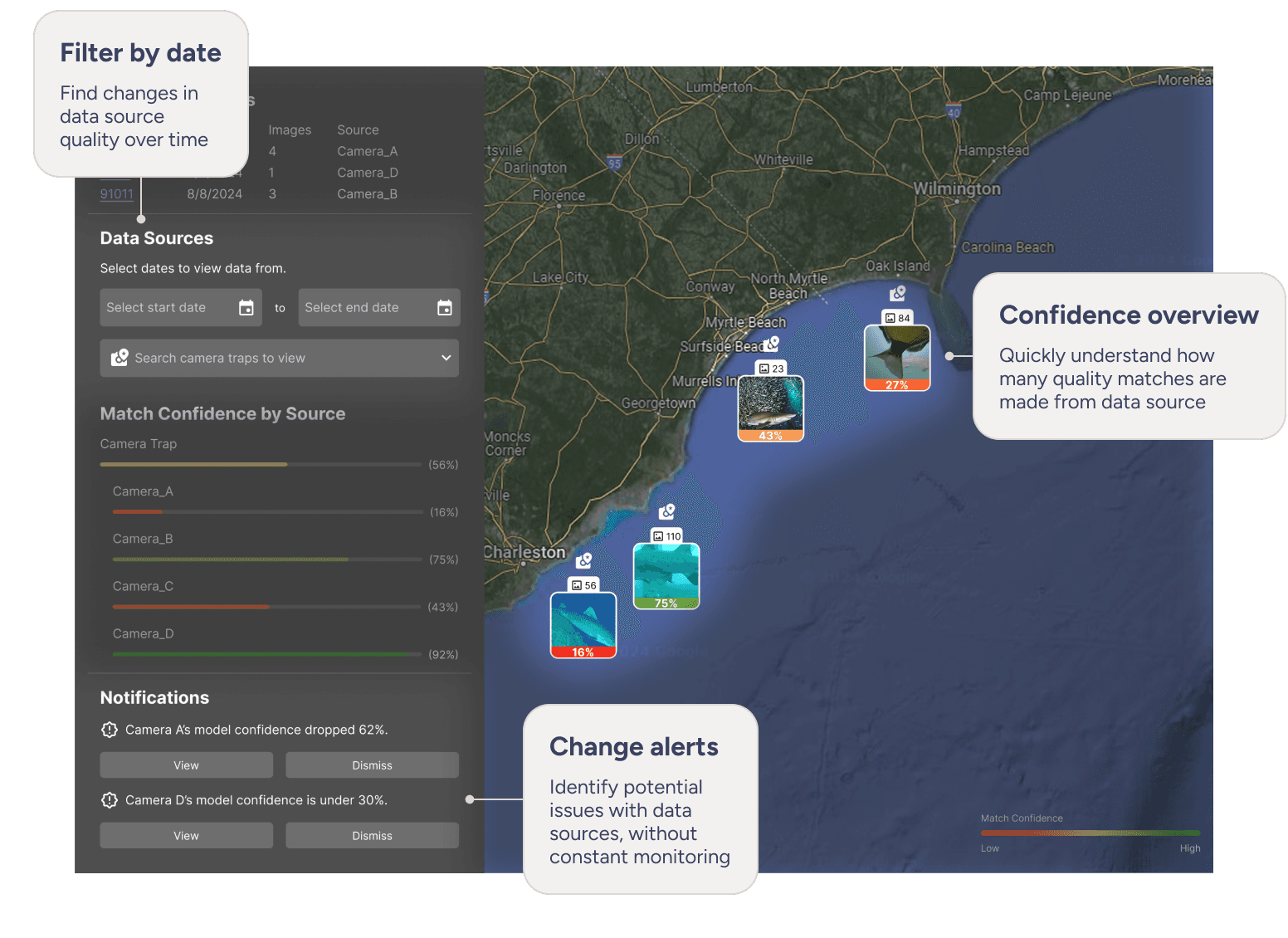Click camera pin icon above the 110-image marker
1288x938 pixels.
[x=667, y=511]
